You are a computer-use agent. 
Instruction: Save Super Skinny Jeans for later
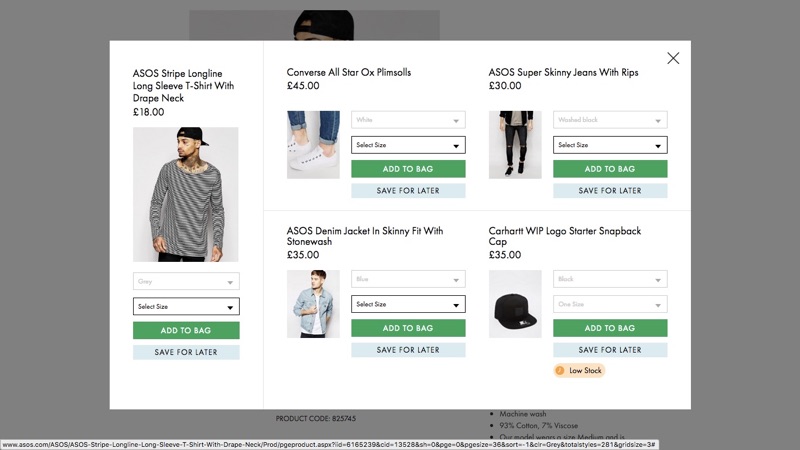coord(610,191)
